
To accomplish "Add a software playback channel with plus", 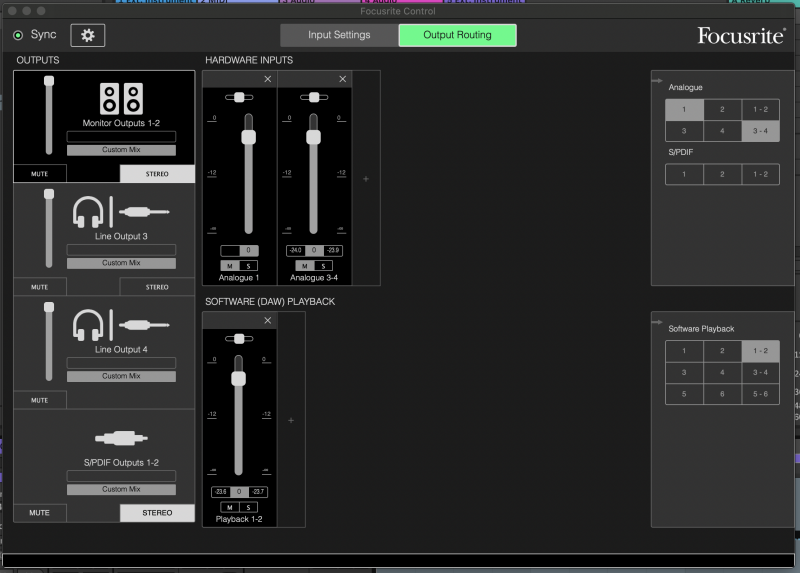I will pos(291,420).
